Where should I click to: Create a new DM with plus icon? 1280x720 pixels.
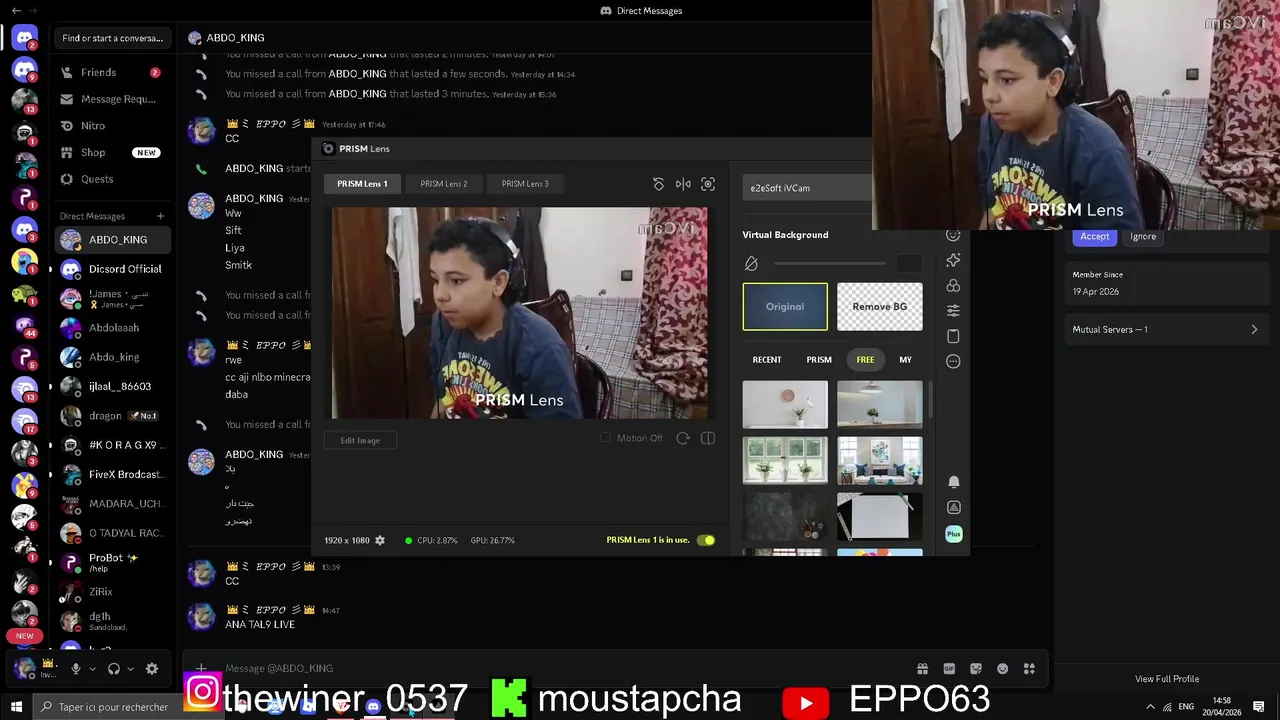(x=160, y=216)
